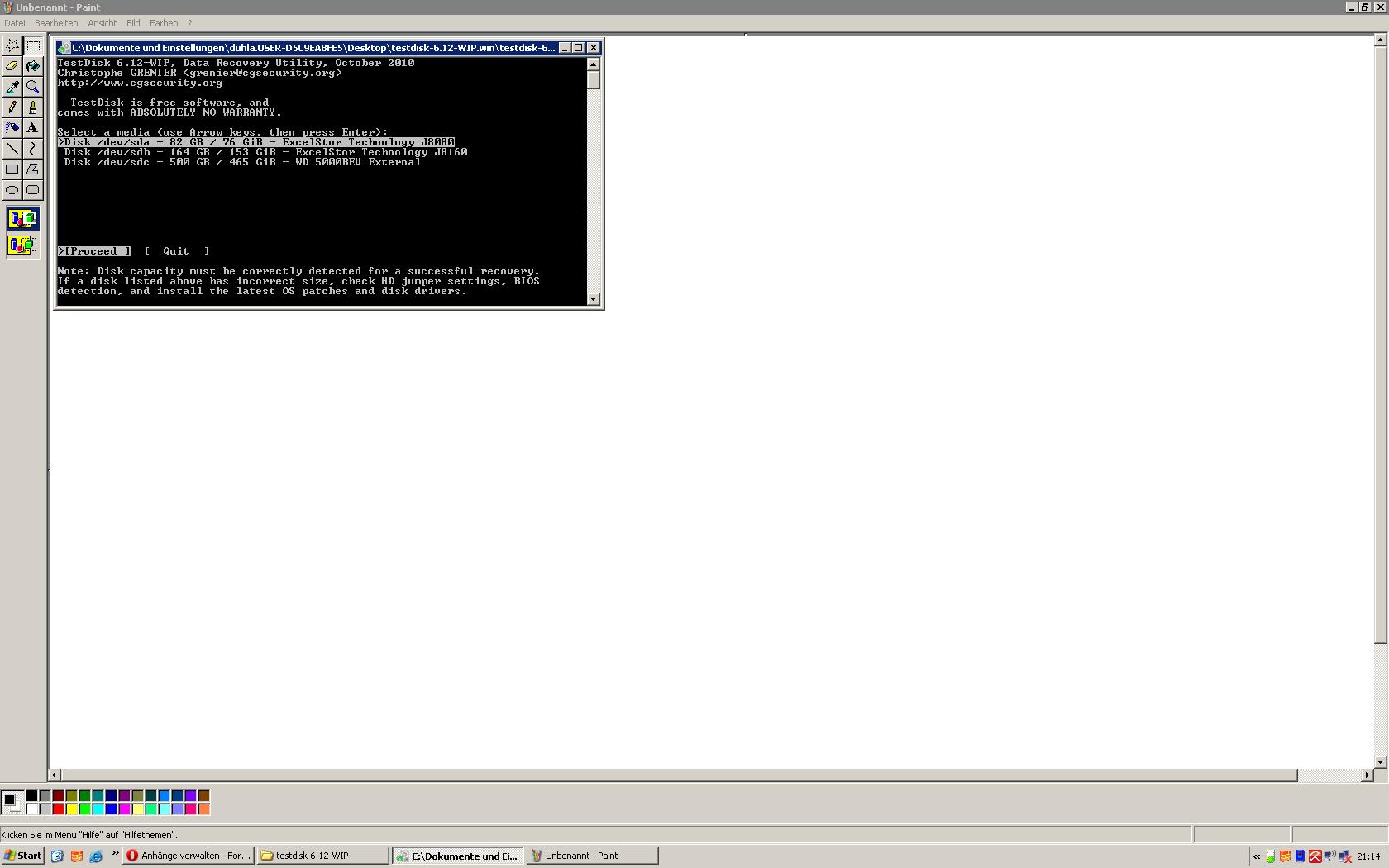Open the Bearbeiten menu
Screen dimensions: 1389x868
(x=56, y=23)
